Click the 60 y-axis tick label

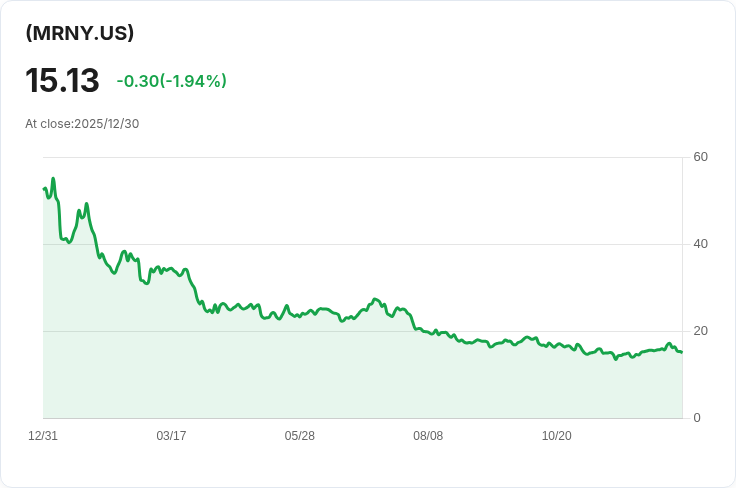click(700, 157)
